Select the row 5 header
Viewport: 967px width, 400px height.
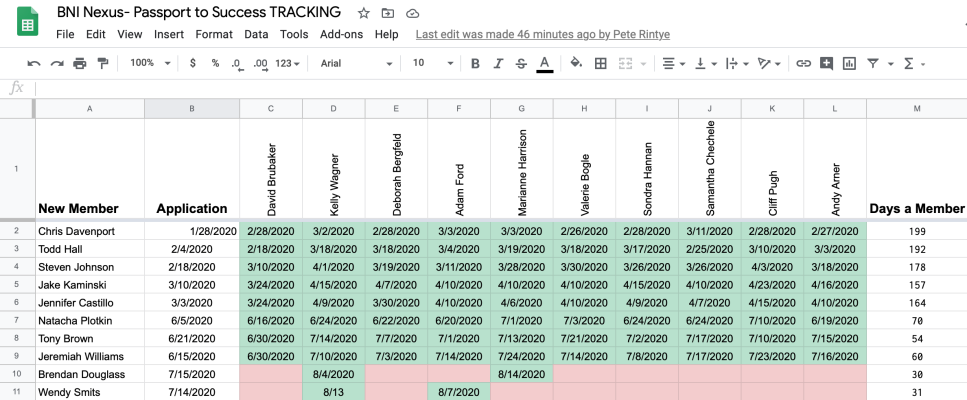pyautogui.click(x=17, y=285)
